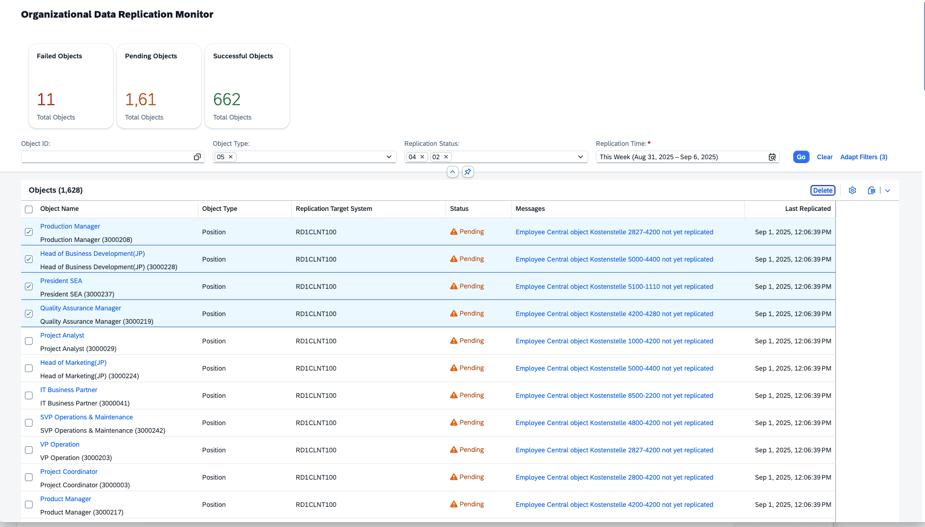
Task: Check the Head of Marketing(JP) row checkbox
Action: point(29,368)
